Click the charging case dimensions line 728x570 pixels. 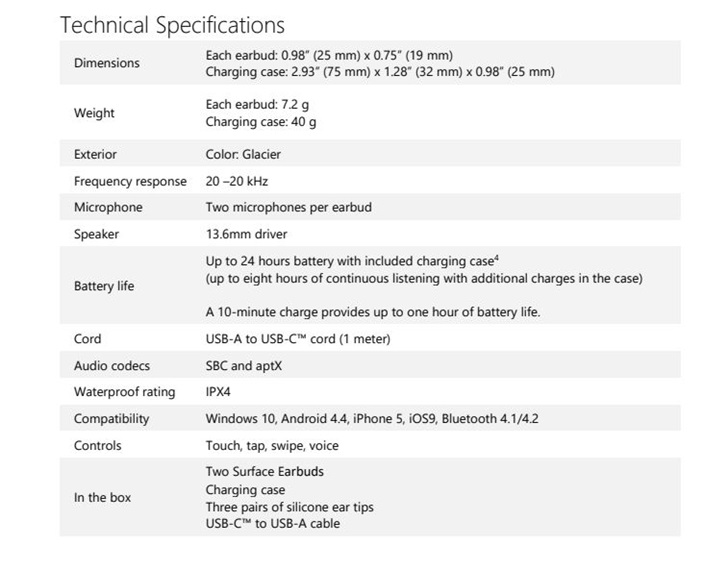coord(380,72)
